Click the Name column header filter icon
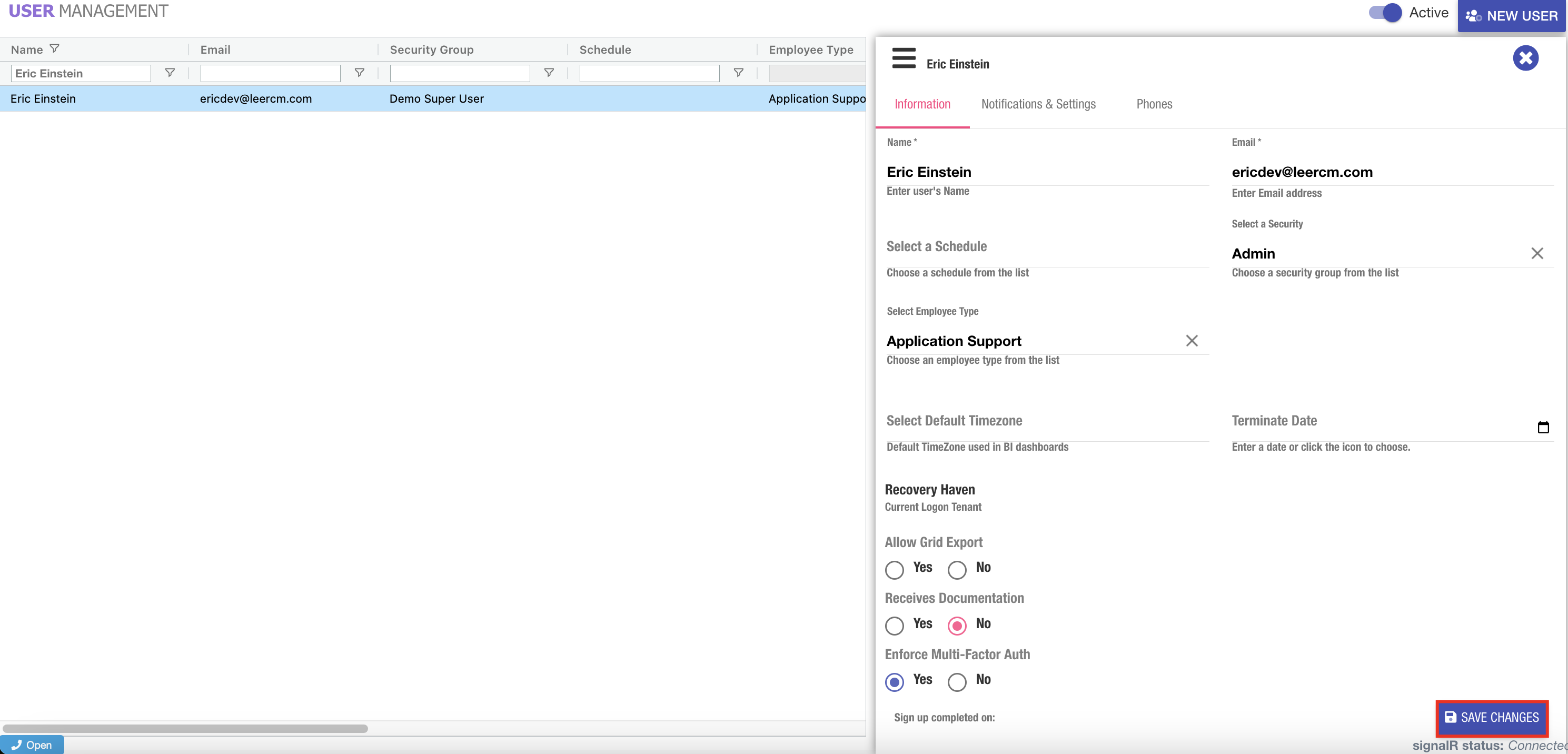1568x754 pixels. (x=54, y=48)
